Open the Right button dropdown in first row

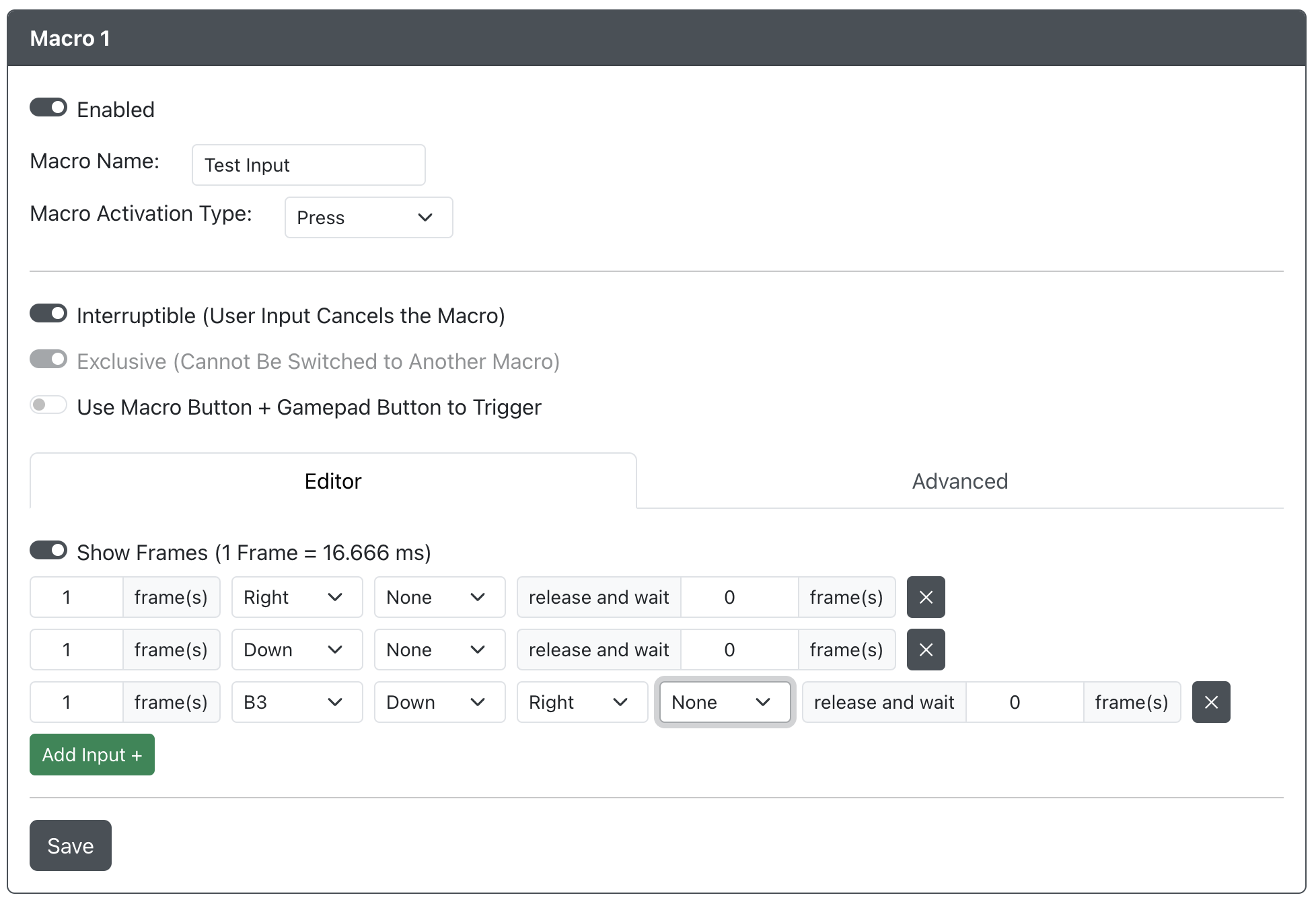click(297, 597)
